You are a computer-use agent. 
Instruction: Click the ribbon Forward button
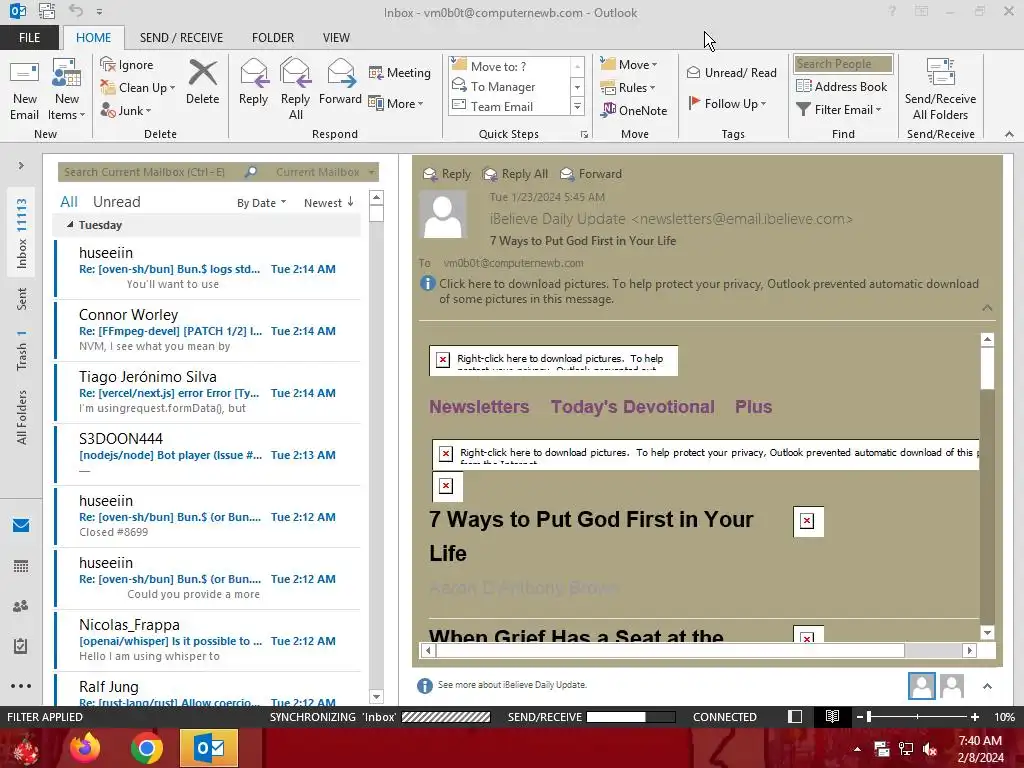[x=340, y=83]
